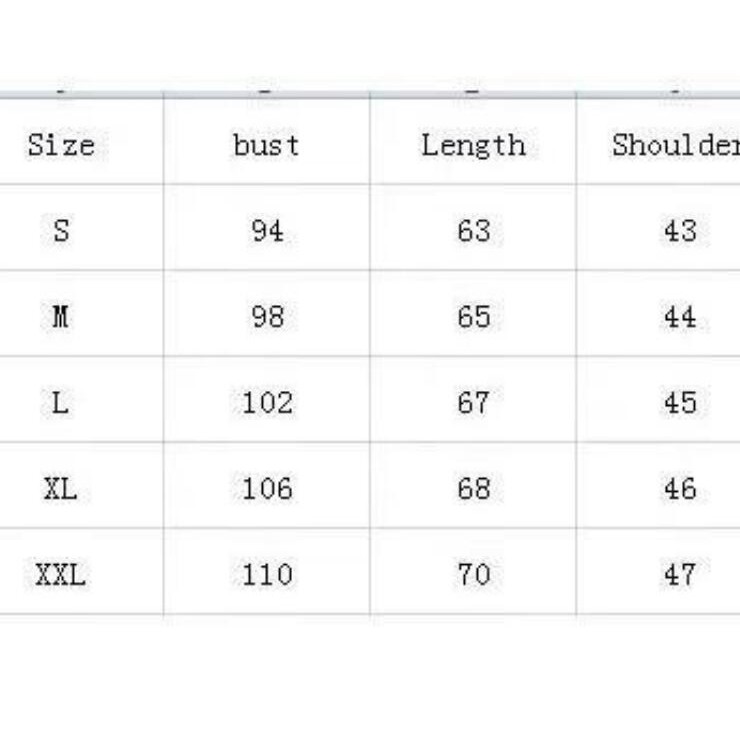
Task: Click the size L row label
Action: (x=61, y=403)
